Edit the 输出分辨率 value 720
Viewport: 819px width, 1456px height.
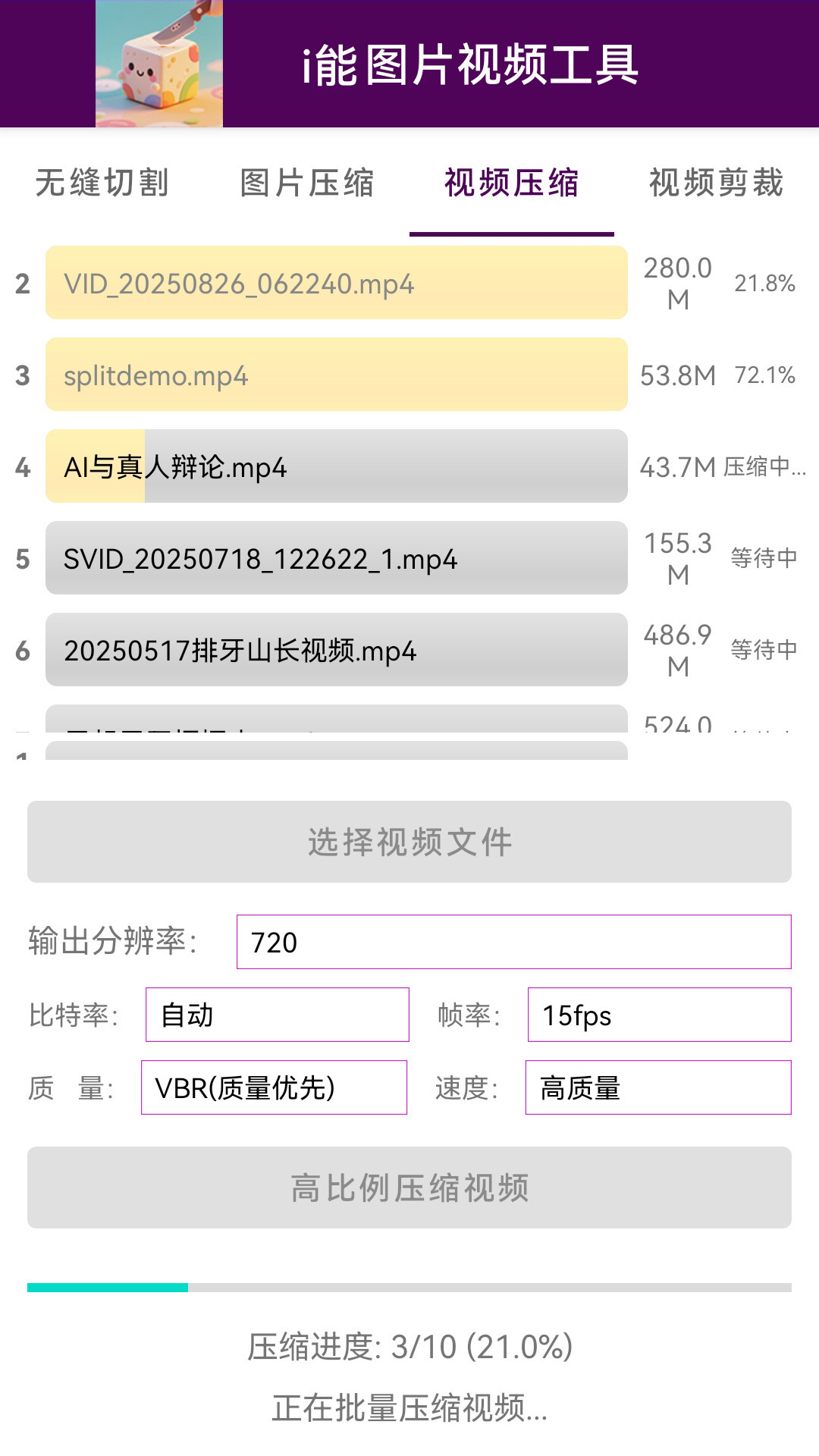coord(512,943)
